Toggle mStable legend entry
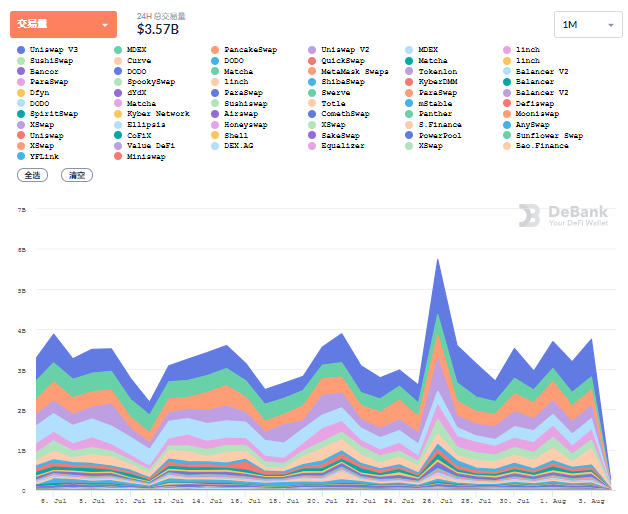Viewport: 628px width, 514px height. pos(429,103)
